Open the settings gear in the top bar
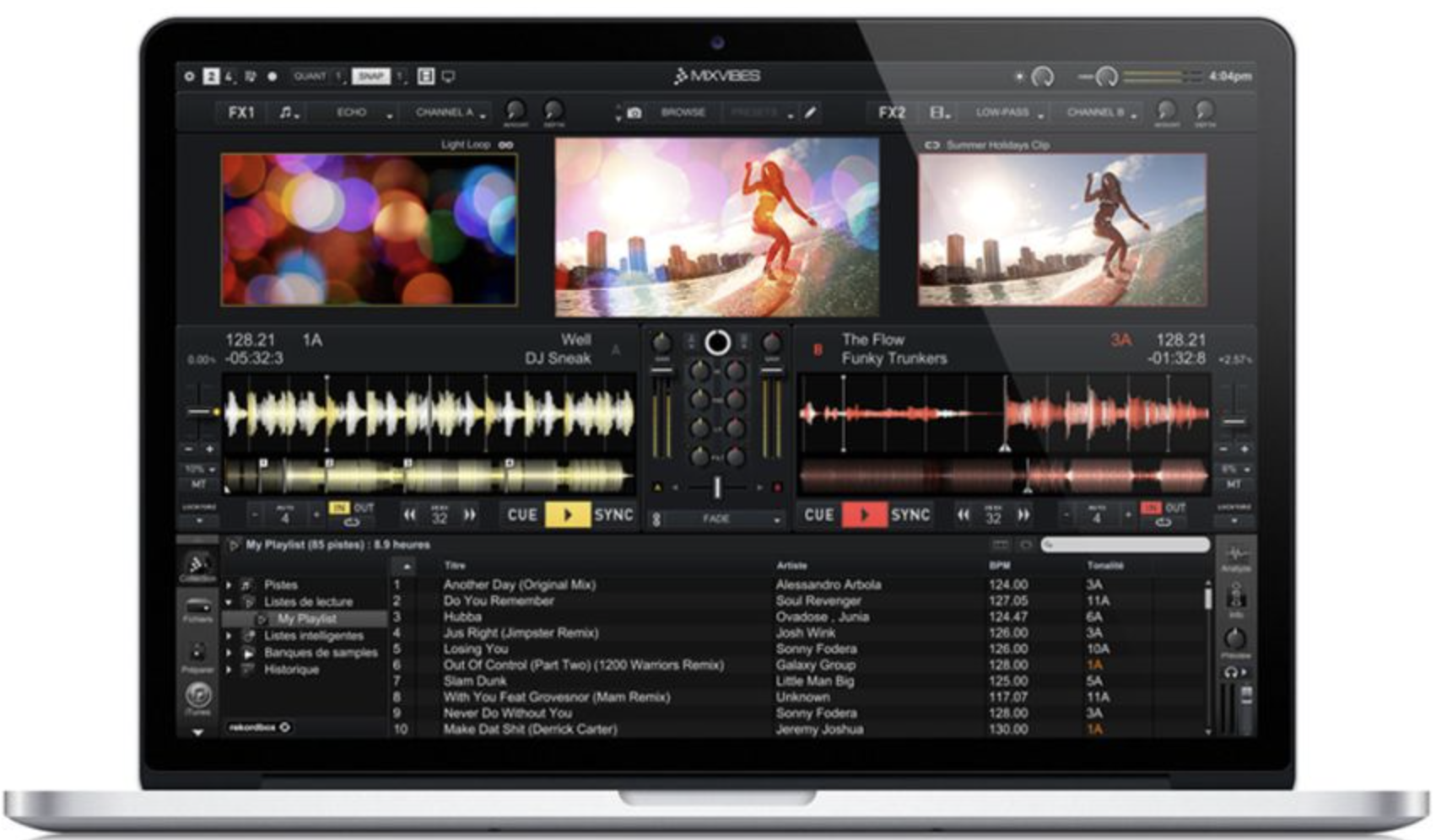The height and width of the screenshot is (840, 1436). click(x=189, y=76)
